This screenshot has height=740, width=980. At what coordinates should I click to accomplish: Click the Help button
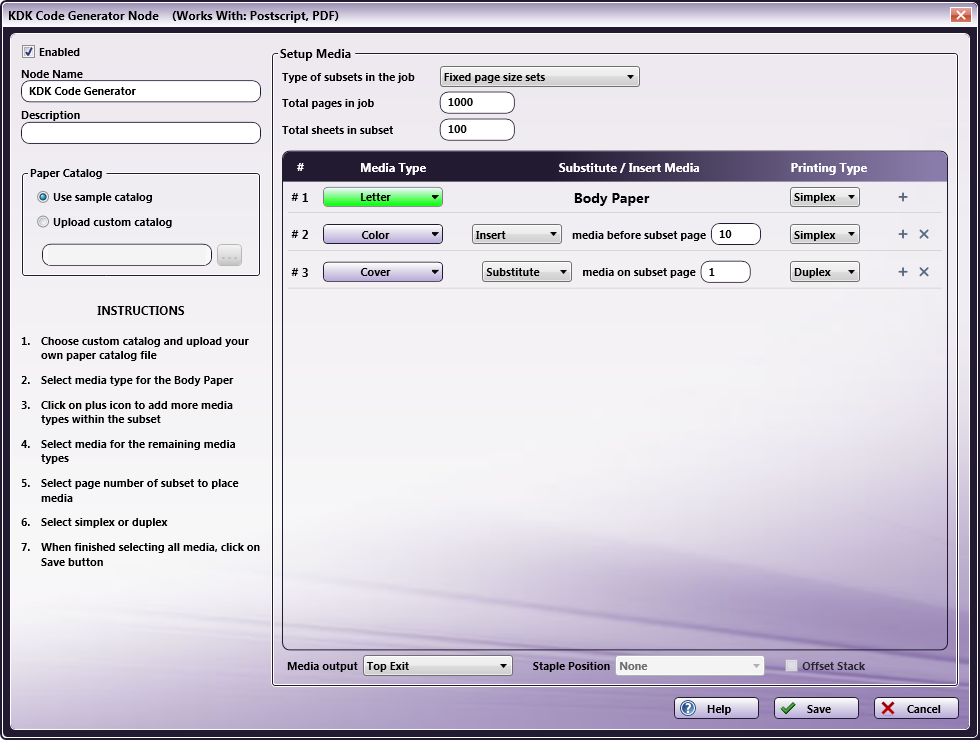tap(716, 708)
